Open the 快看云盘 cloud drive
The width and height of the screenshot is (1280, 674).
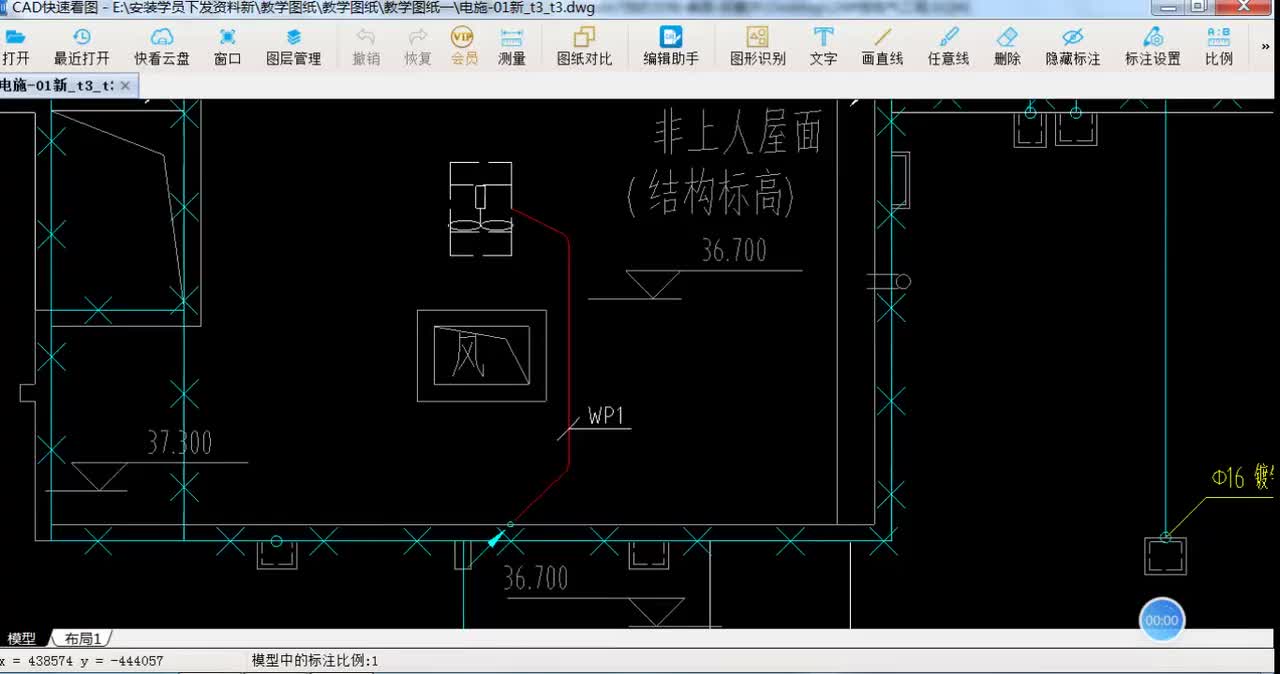pyautogui.click(x=162, y=47)
